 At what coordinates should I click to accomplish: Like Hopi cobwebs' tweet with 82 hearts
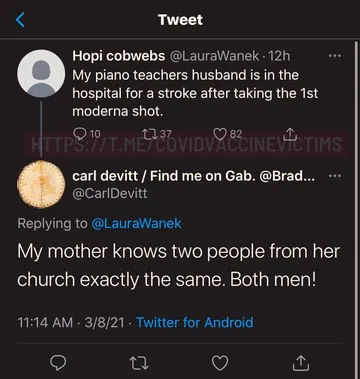tap(219, 134)
